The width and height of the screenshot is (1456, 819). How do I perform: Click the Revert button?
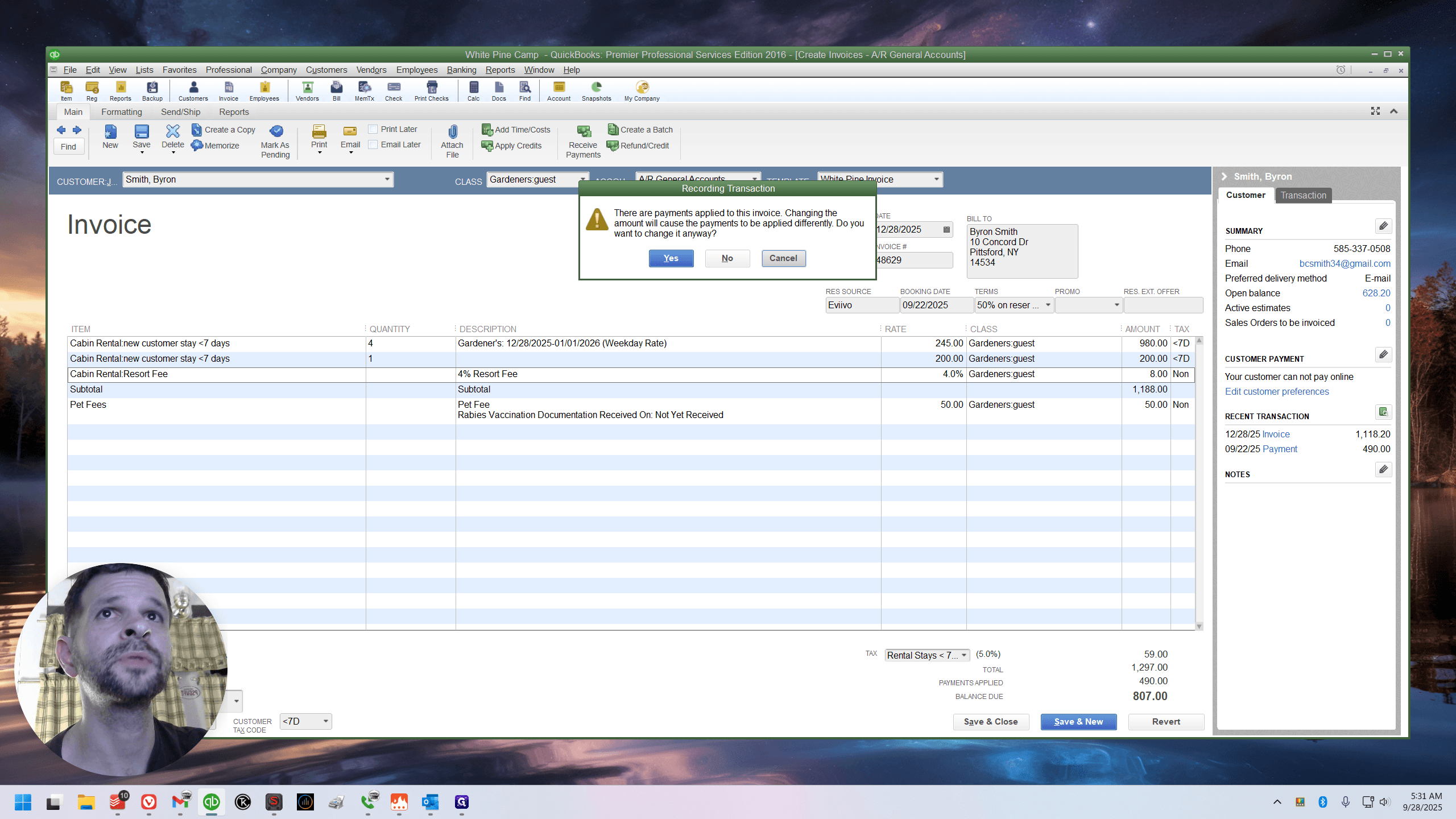click(x=1166, y=721)
